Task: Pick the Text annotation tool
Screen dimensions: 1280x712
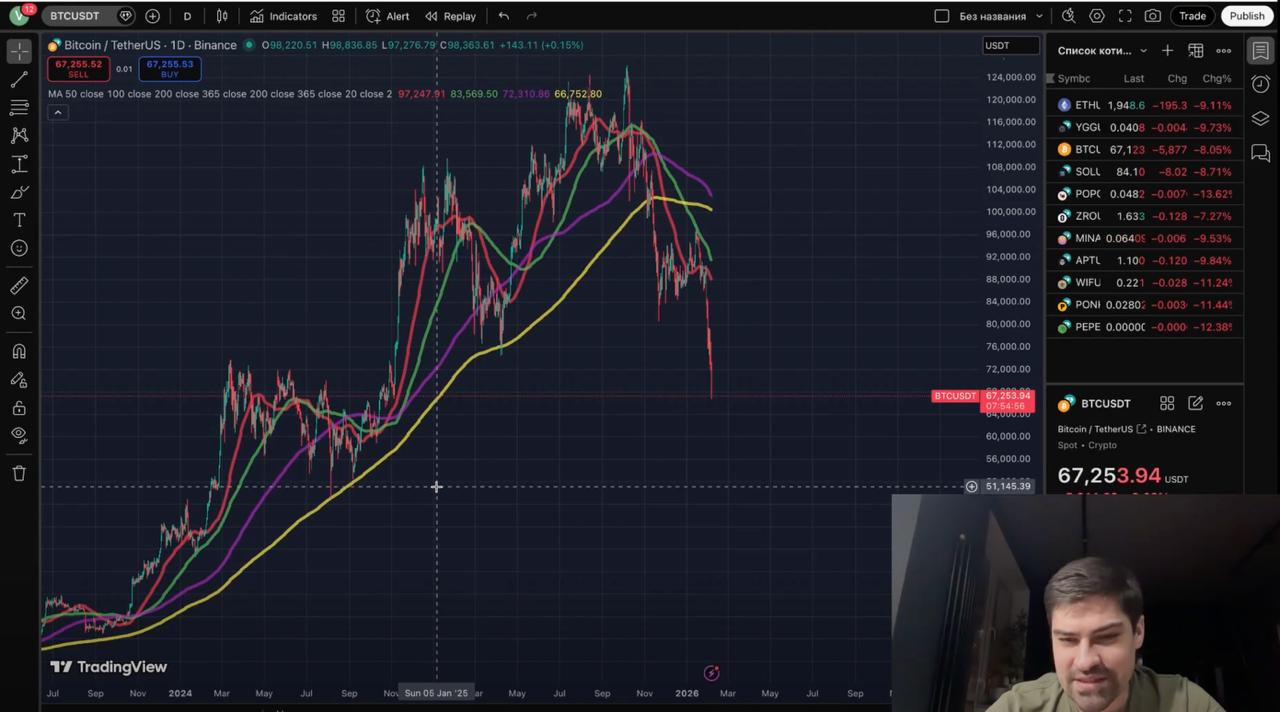Action: pyautogui.click(x=19, y=220)
